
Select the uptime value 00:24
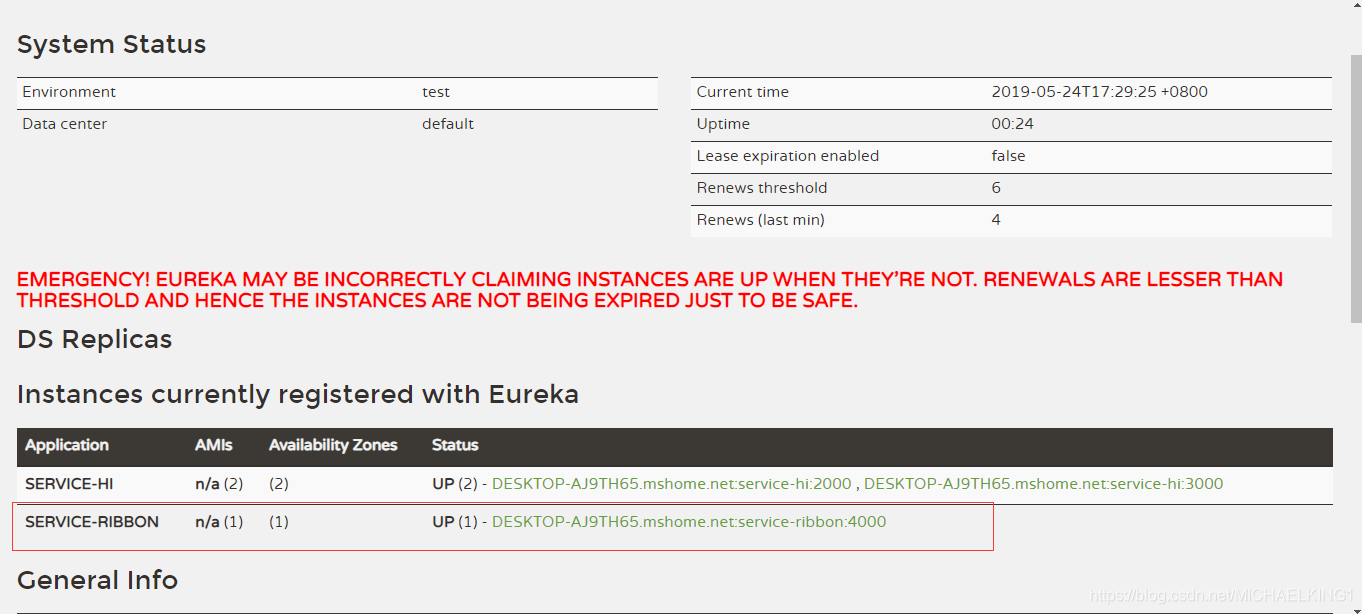coord(1013,124)
